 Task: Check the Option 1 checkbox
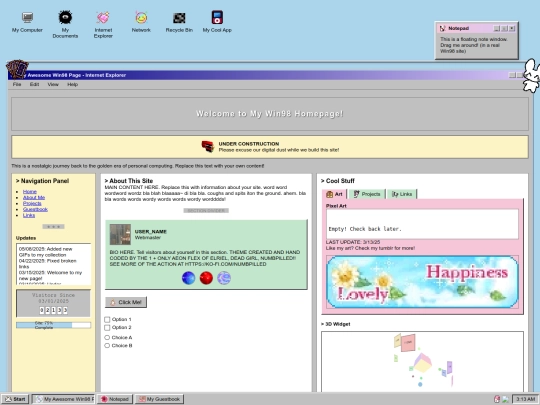point(107,319)
